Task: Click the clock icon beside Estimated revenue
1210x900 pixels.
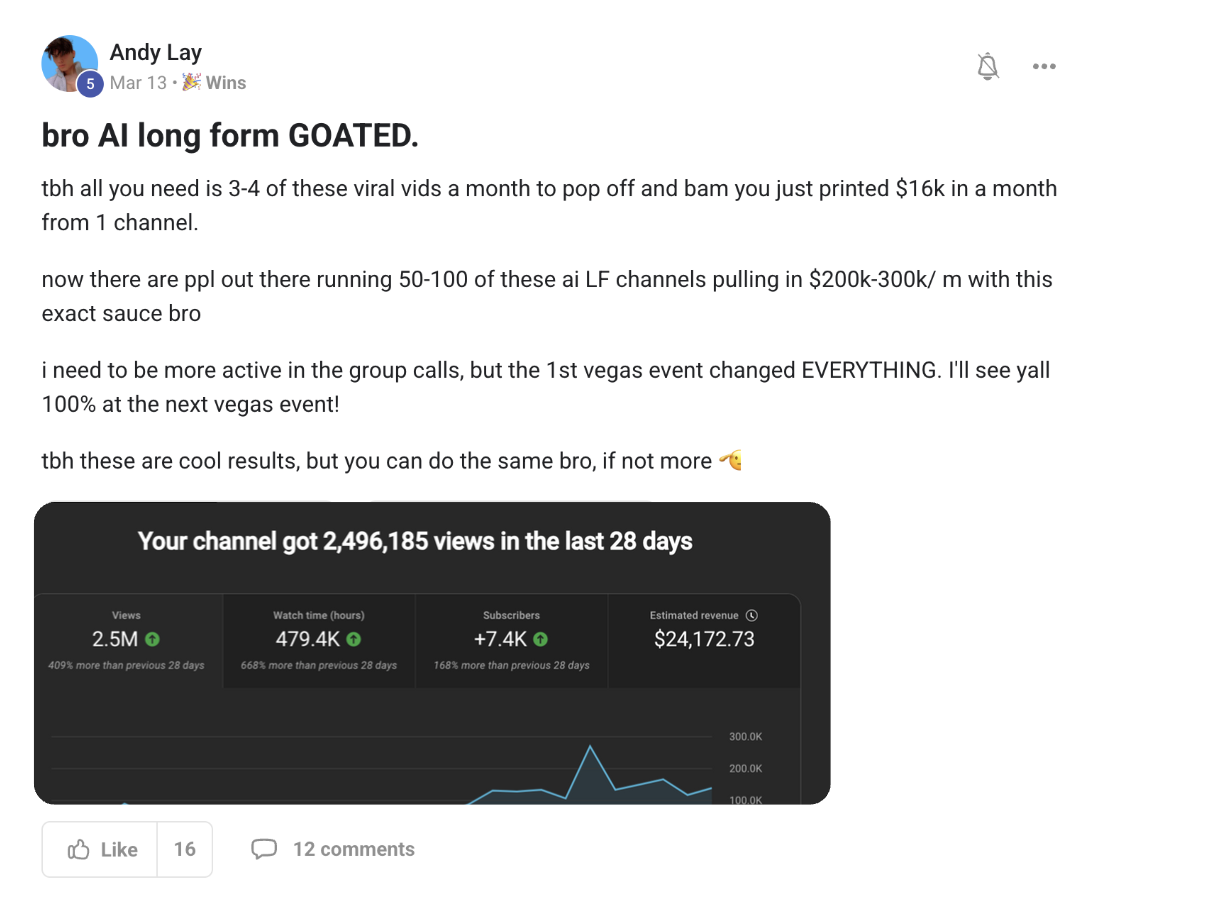Action: pyautogui.click(x=752, y=616)
